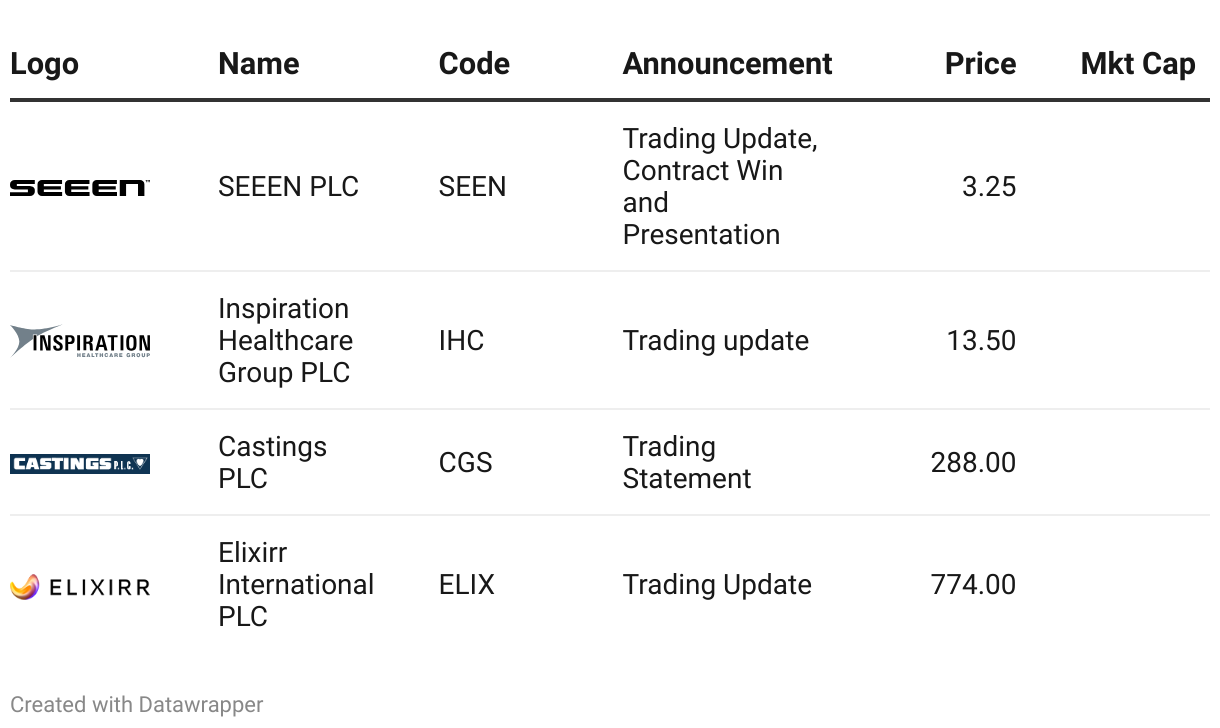Click the Castings P.L.C. logo
1220x728 pixels.
[x=80, y=463]
